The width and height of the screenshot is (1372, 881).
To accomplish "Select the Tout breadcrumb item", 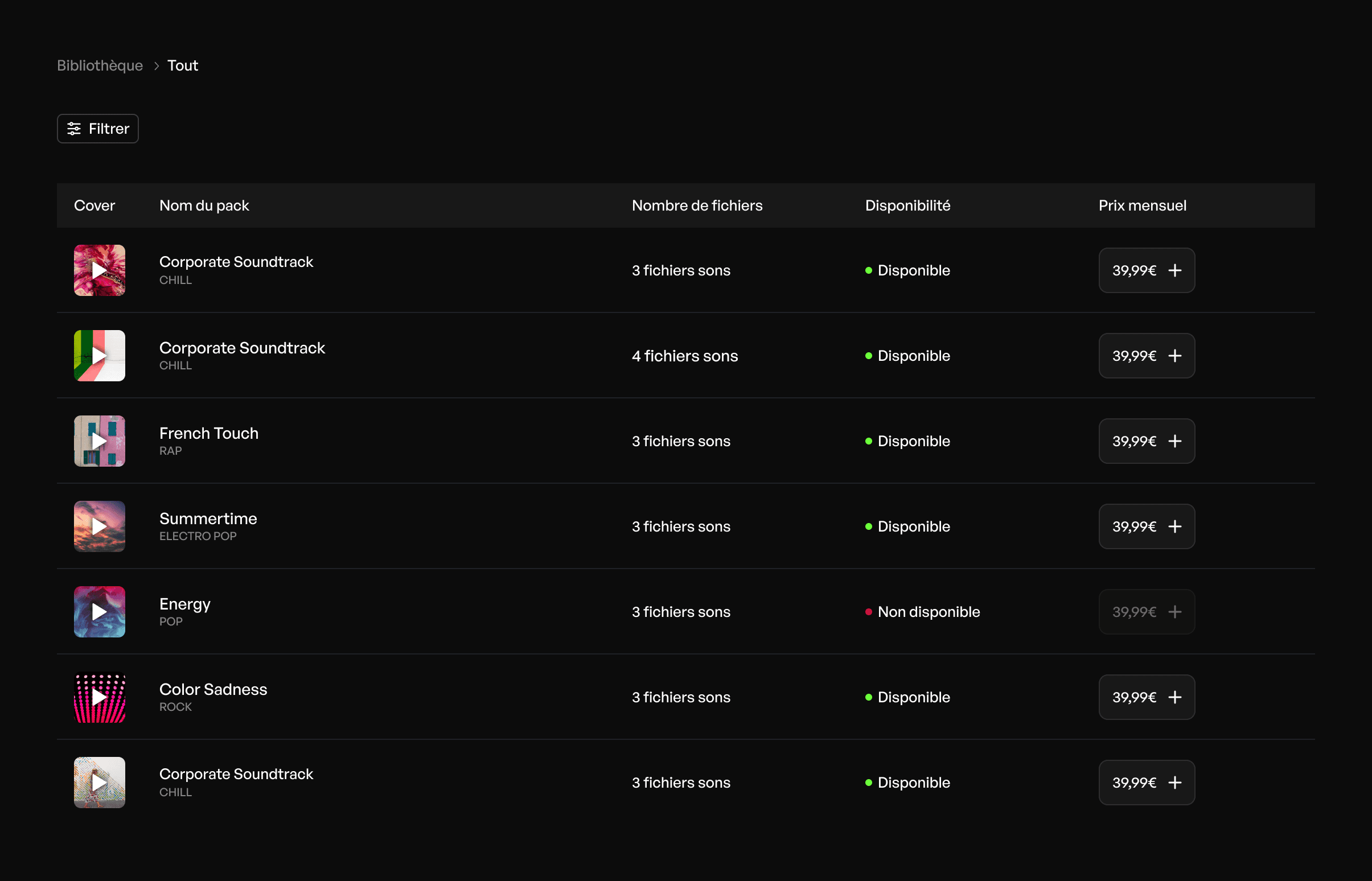I will point(183,66).
